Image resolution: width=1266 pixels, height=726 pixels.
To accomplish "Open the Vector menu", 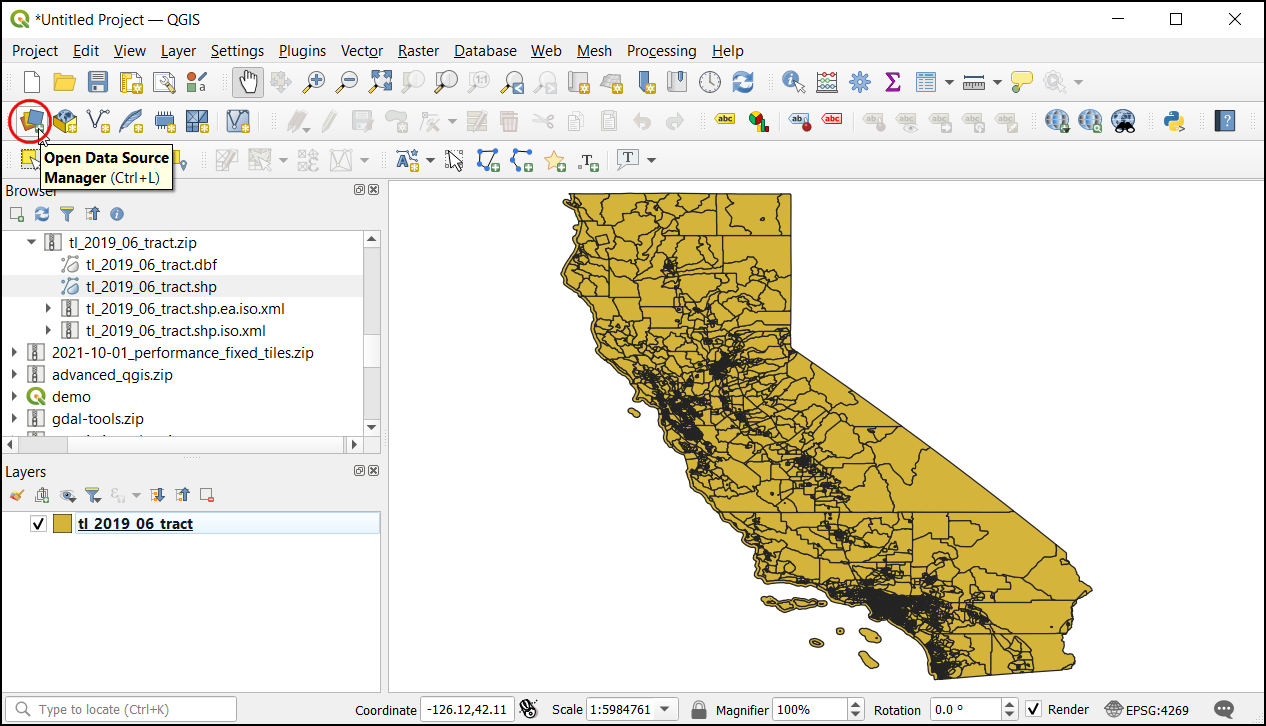I will tap(361, 51).
